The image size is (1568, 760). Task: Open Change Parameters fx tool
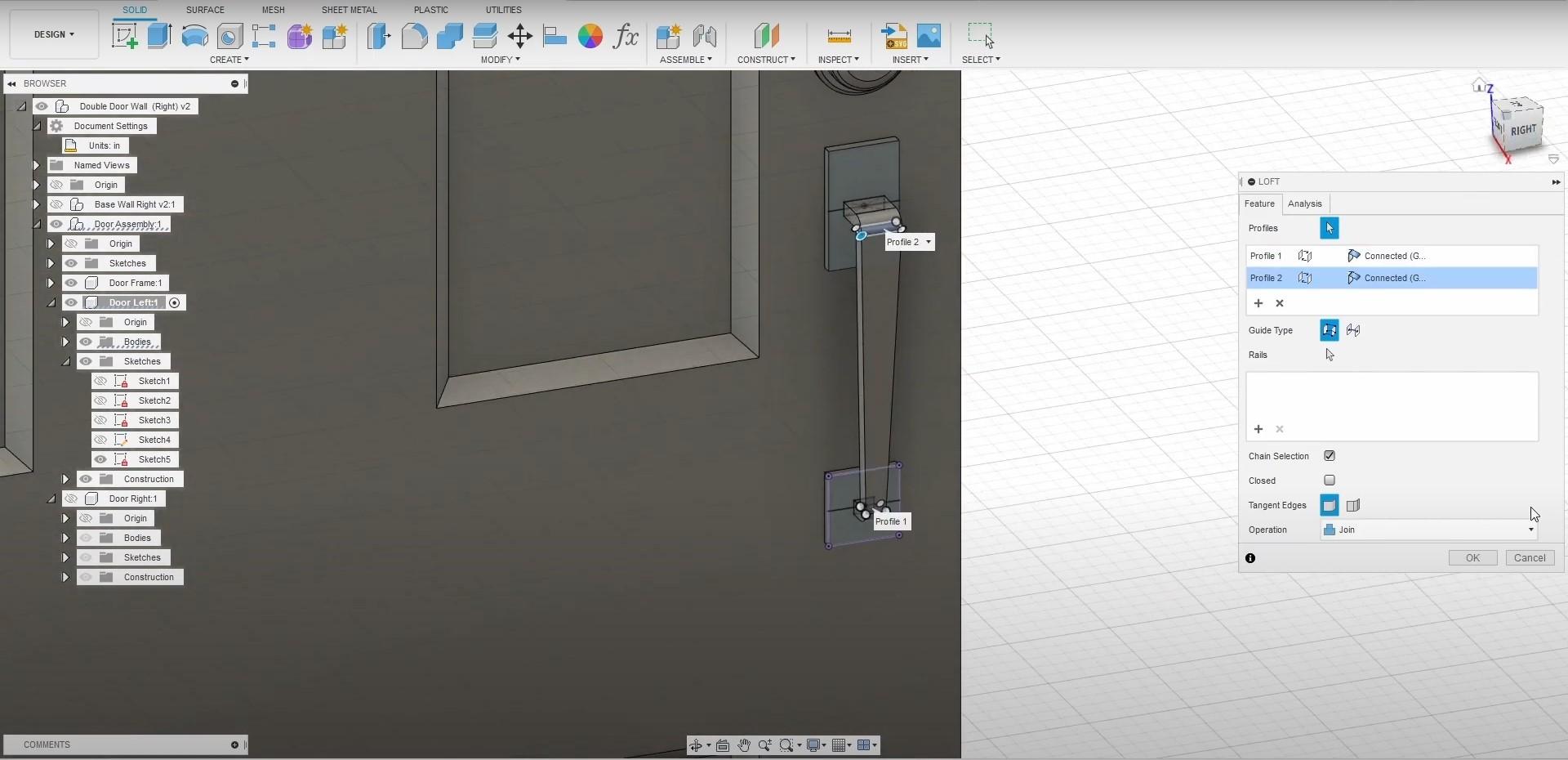coord(626,36)
